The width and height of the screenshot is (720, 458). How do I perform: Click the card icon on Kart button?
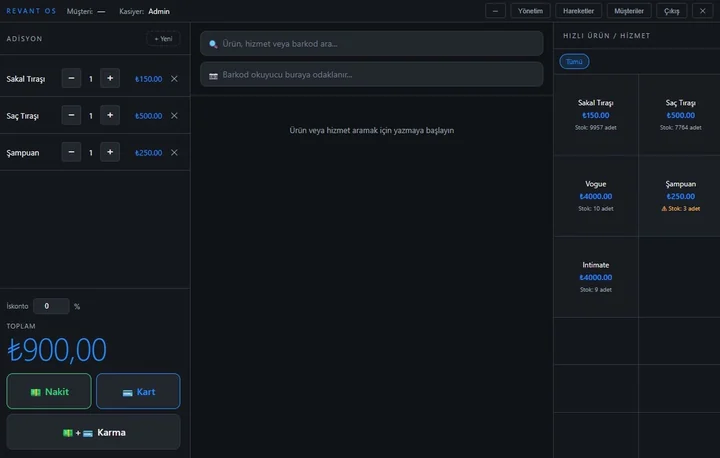click(x=128, y=393)
